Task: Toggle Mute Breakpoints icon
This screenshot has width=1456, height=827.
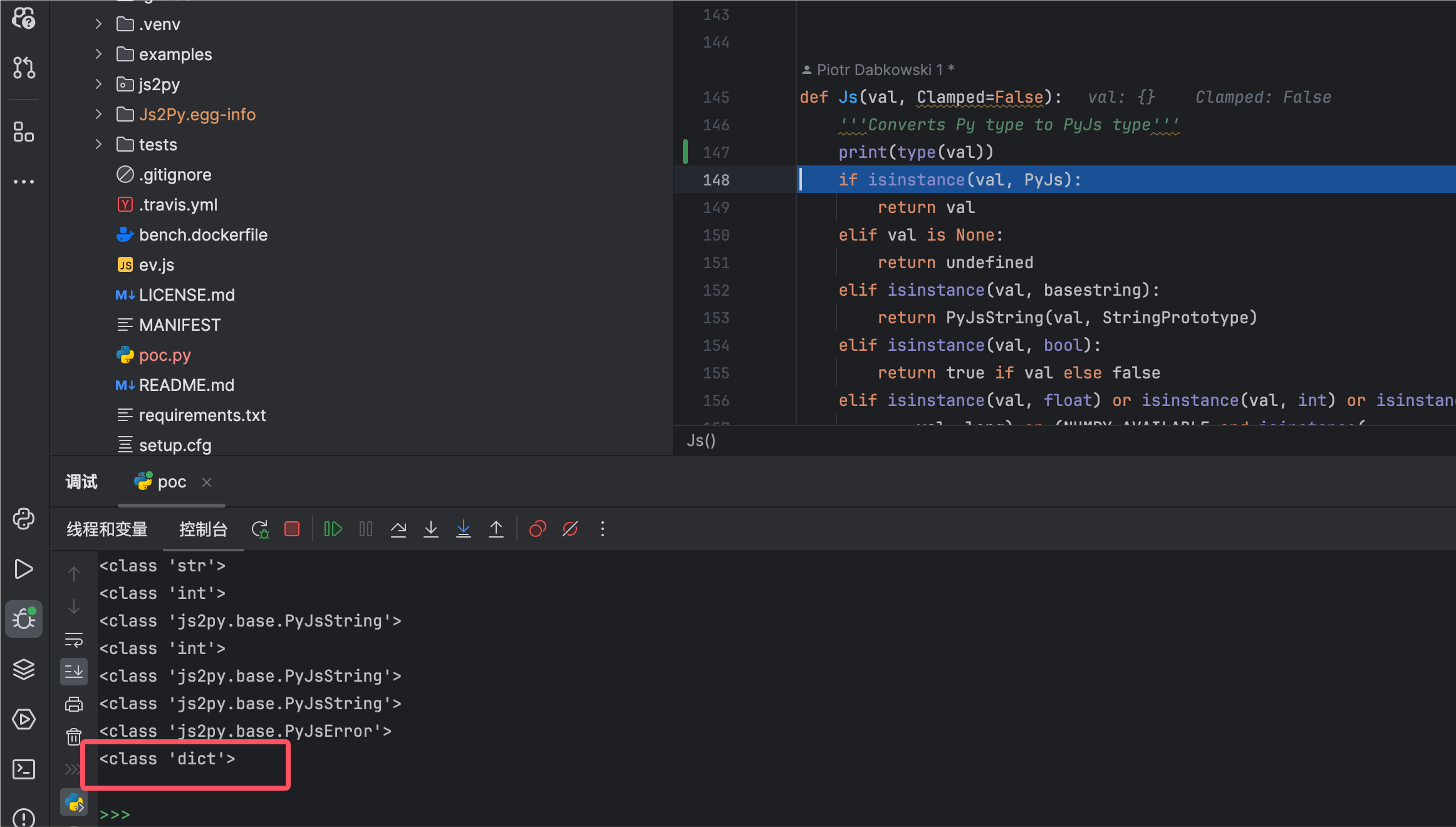Action: (570, 529)
